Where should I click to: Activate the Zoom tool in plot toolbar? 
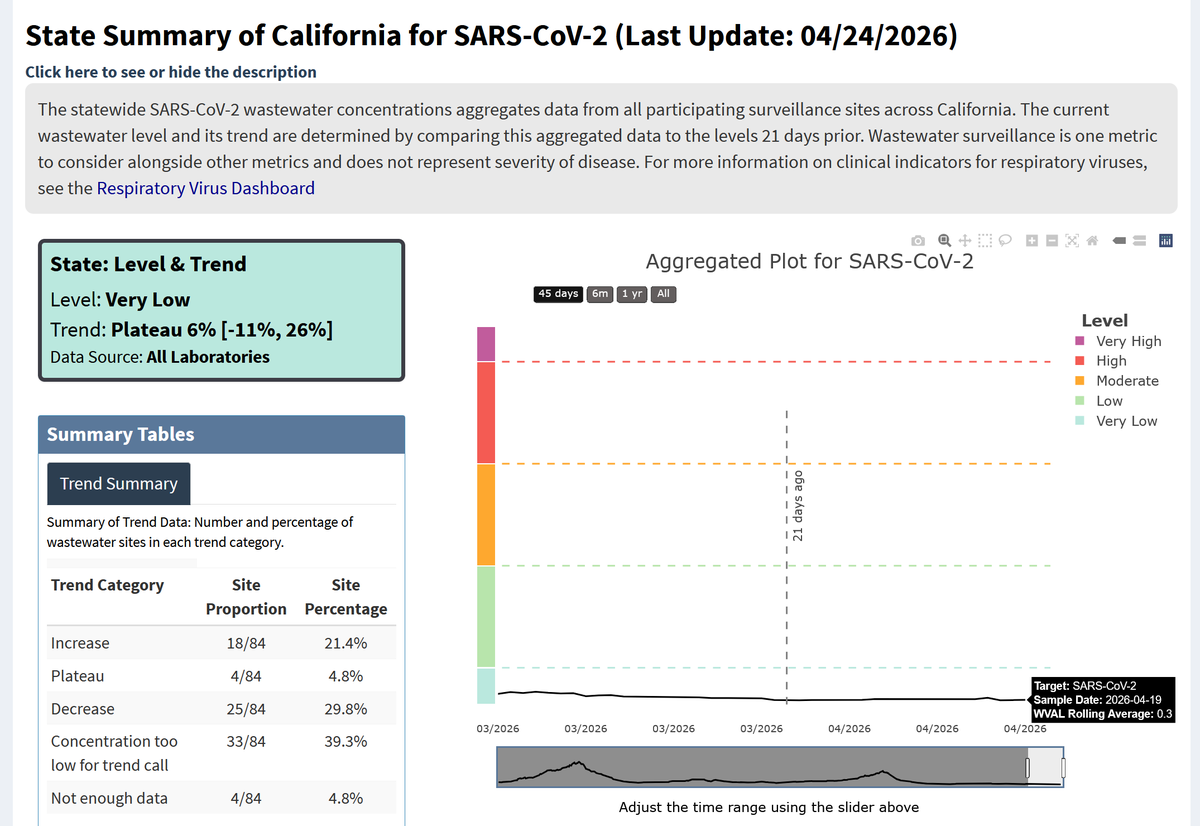click(x=945, y=241)
